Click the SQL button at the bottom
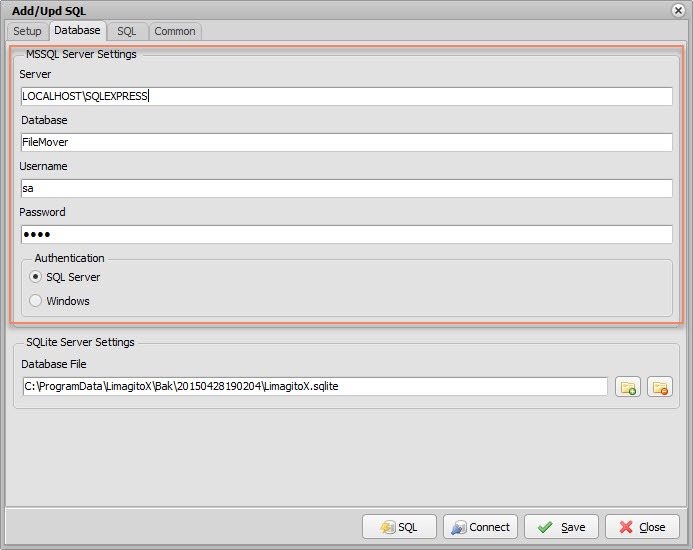The height and width of the screenshot is (550, 693). pos(399,527)
